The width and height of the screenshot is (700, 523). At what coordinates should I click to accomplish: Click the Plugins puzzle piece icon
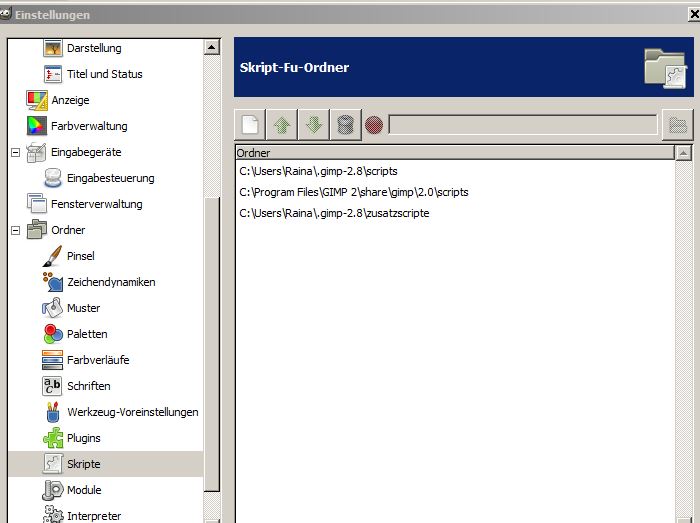pyautogui.click(x=53, y=438)
